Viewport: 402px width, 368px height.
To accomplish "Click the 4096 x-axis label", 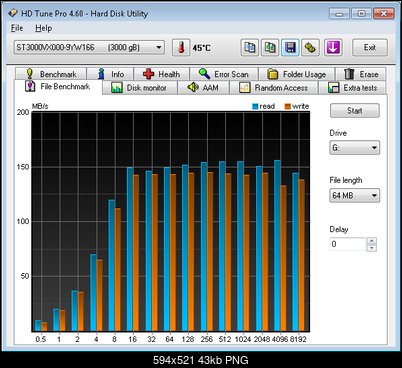I will point(280,339).
